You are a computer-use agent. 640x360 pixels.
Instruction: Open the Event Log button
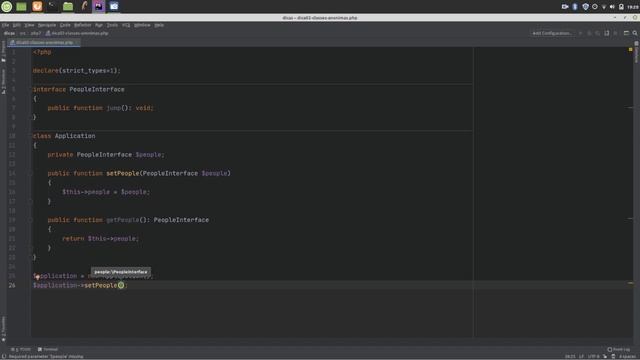(x=619, y=349)
